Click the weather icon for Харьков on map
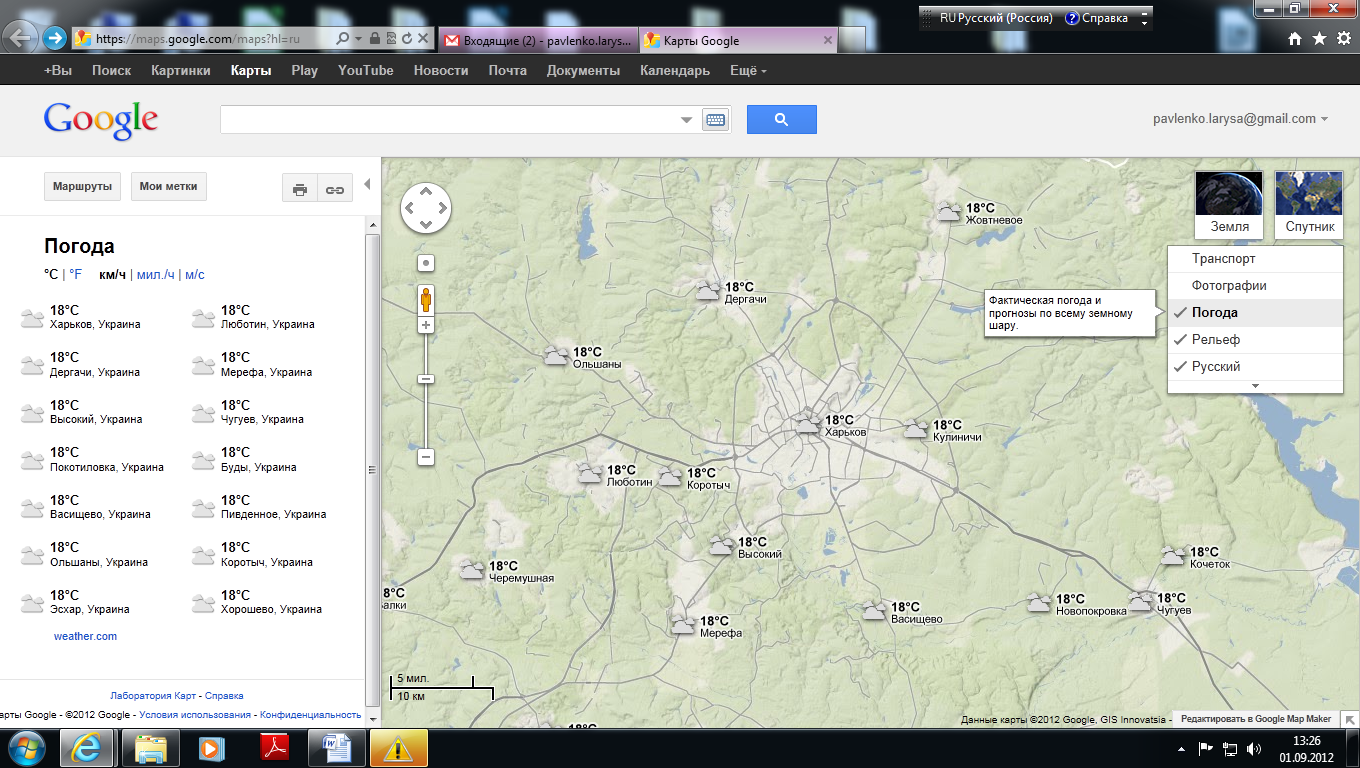 [808, 425]
